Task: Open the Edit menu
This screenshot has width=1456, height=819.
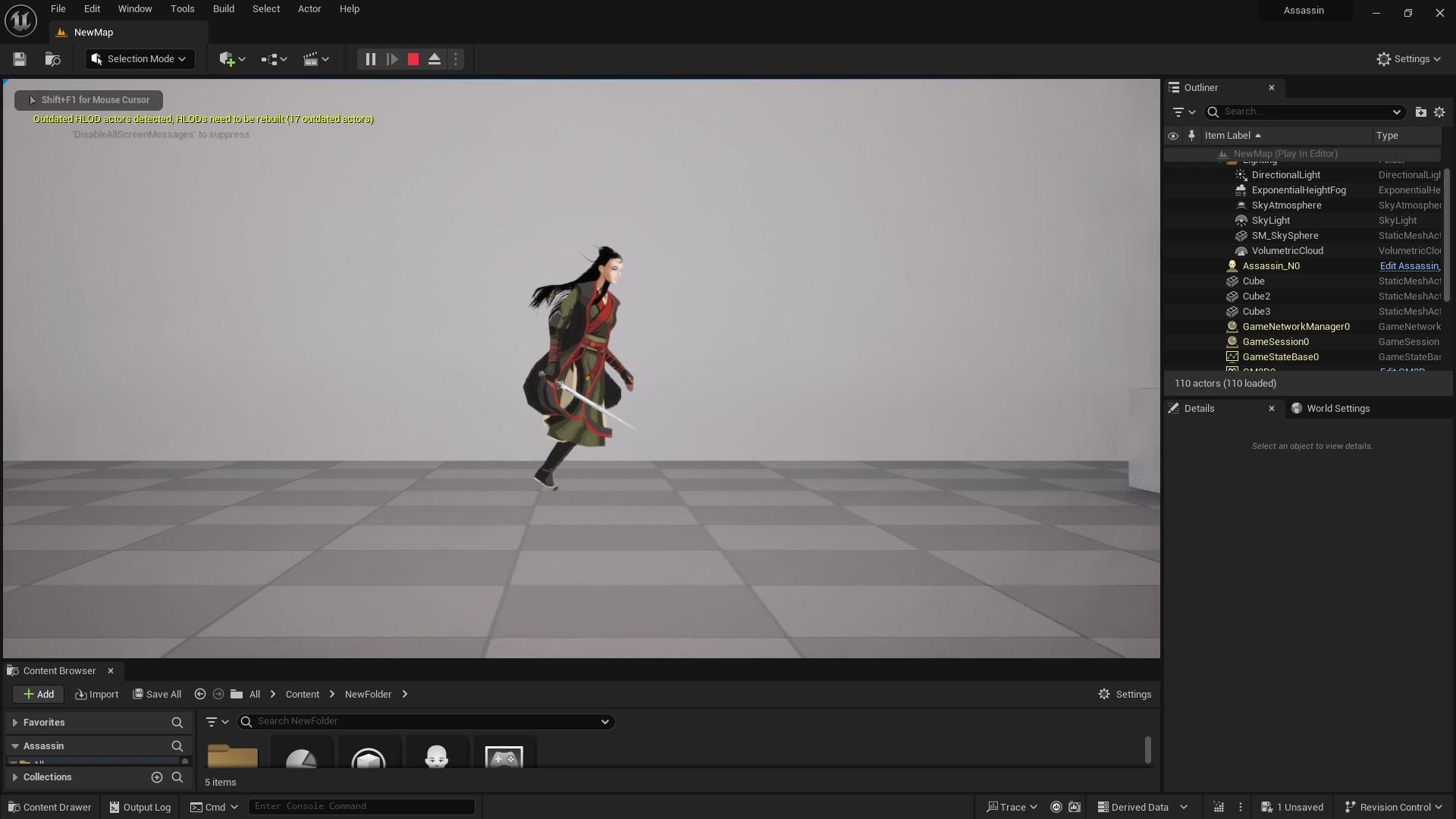Action: tap(92, 9)
